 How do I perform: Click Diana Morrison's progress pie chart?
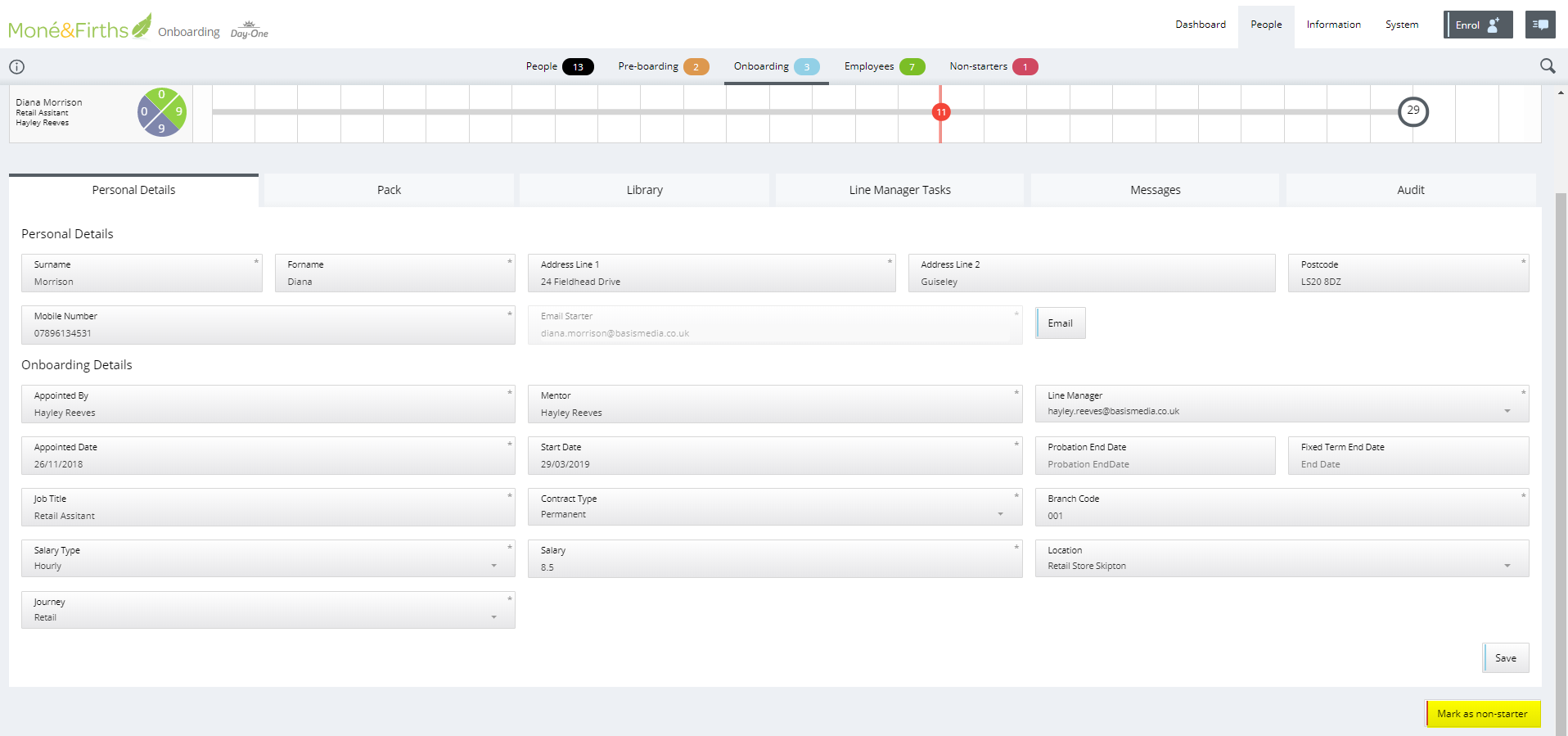162,112
